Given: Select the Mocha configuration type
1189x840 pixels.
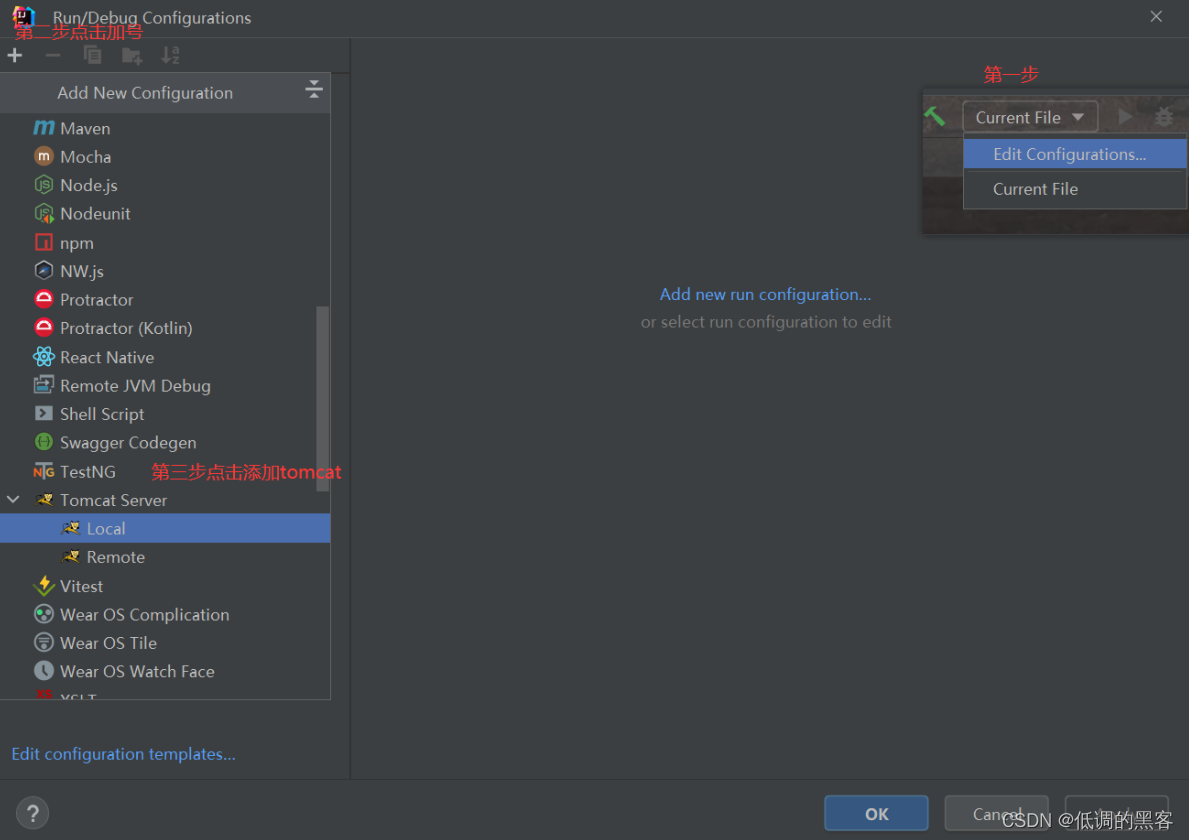Looking at the screenshot, I should point(165,157).
